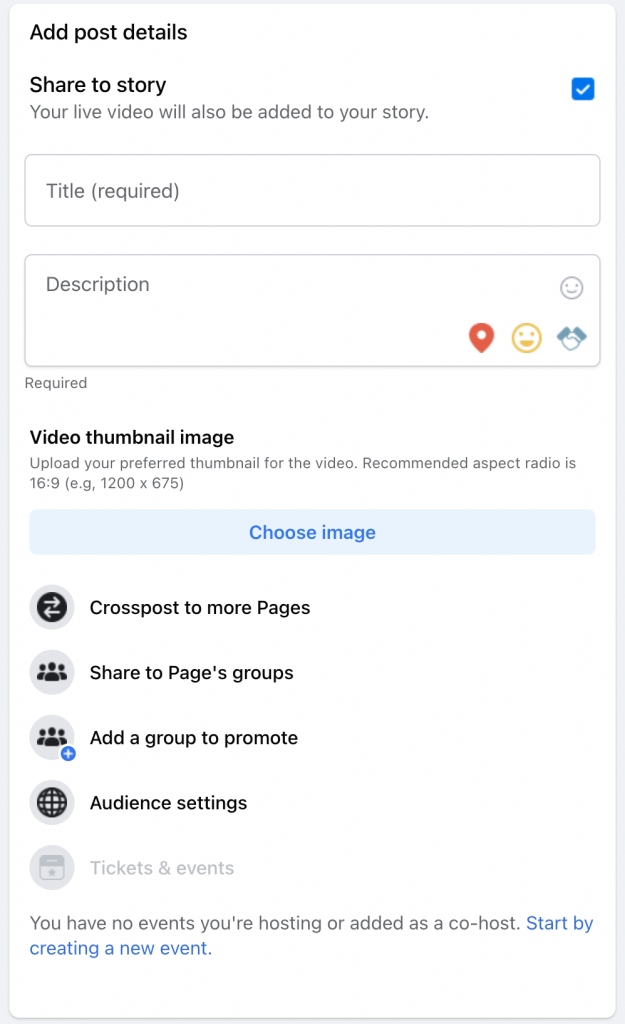Viewport: 625px width, 1024px height.
Task: Click the disabled Tickets & events entry
Action: coord(163,867)
